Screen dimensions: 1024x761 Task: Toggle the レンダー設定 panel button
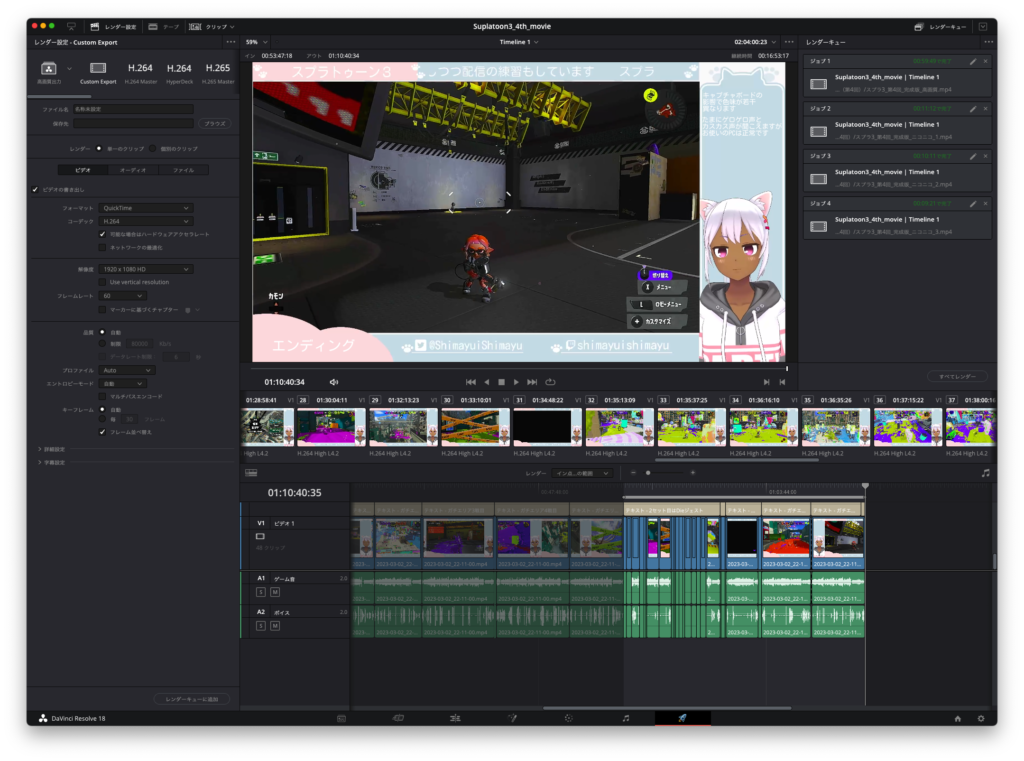(x=113, y=27)
